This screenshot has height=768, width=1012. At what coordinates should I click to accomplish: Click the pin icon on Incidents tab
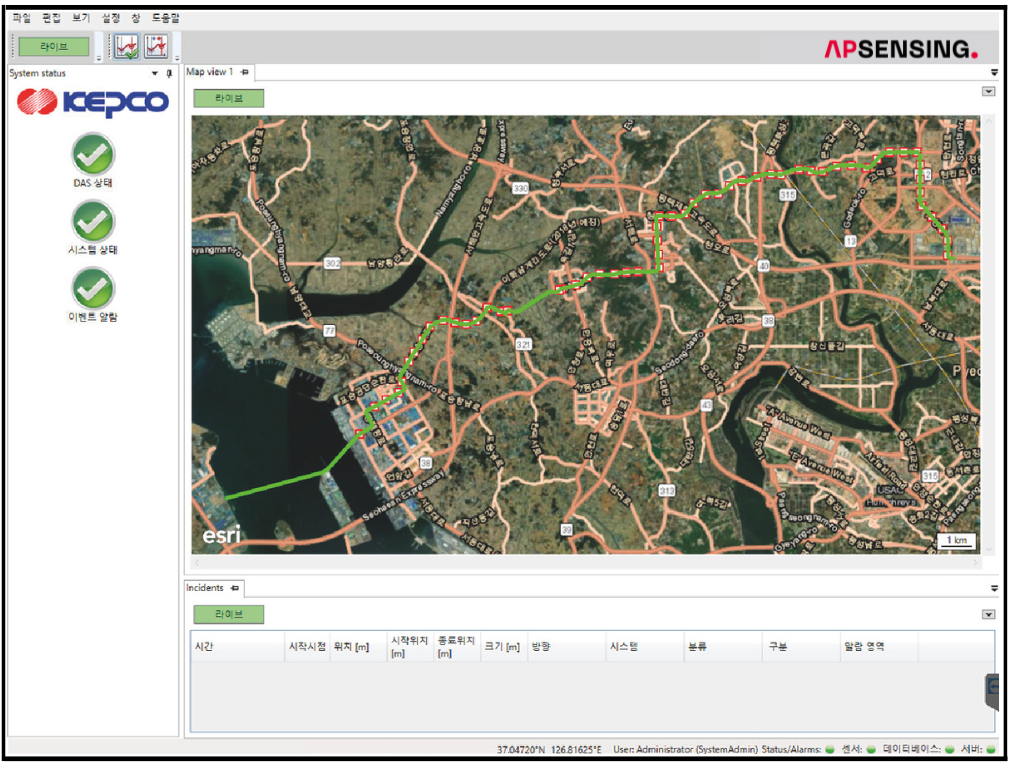coord(235,588)
